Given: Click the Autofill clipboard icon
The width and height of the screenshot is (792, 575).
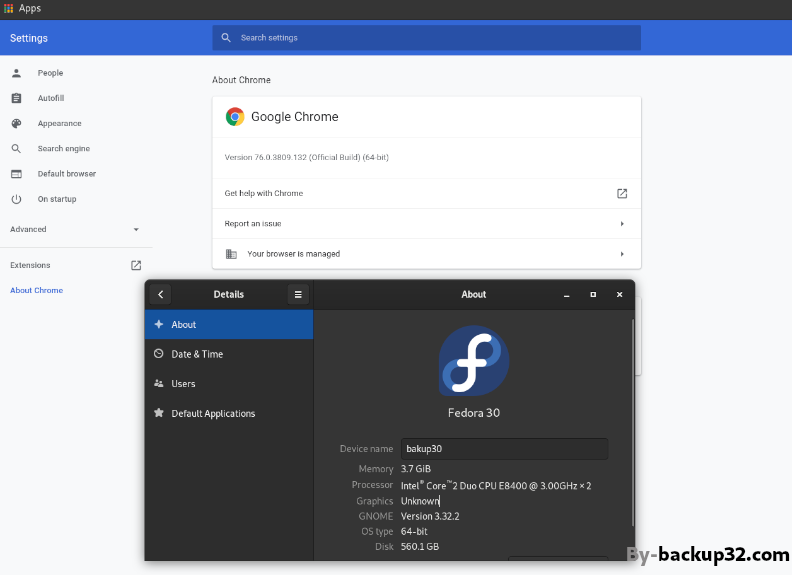Looking at the screenshot, I should 16,98.
